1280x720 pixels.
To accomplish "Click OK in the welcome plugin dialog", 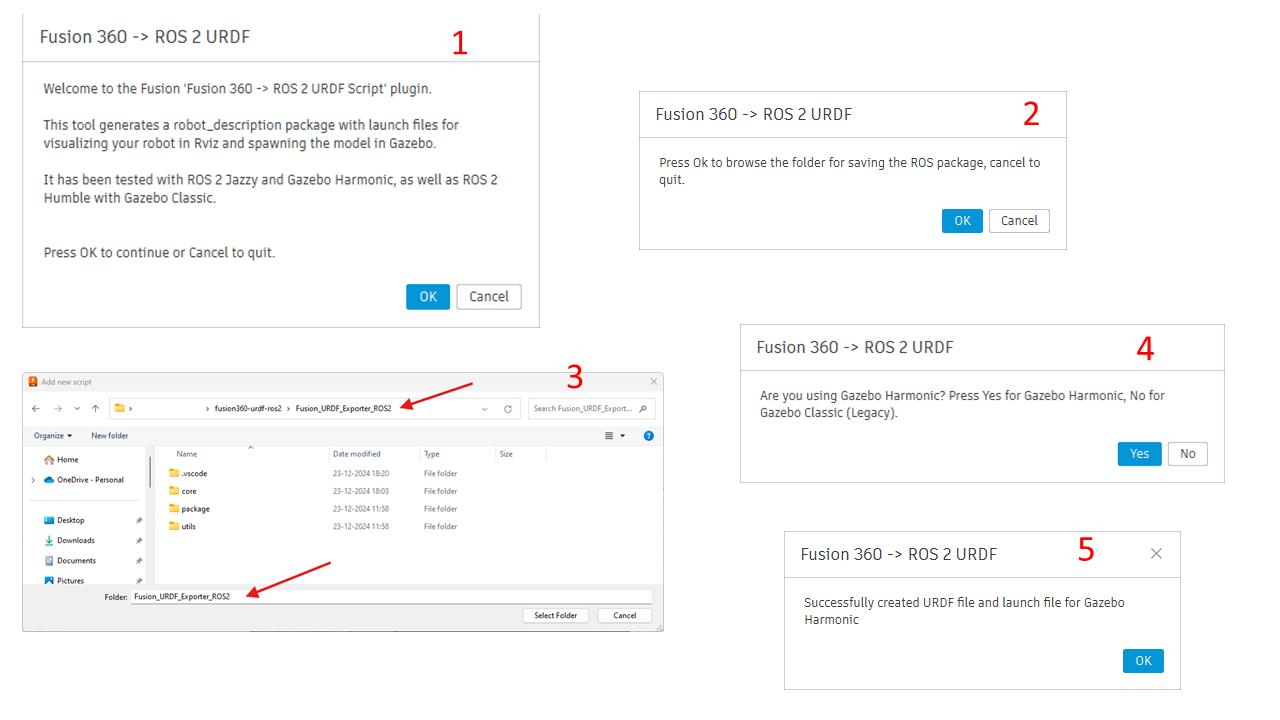I will pos(428,297).
